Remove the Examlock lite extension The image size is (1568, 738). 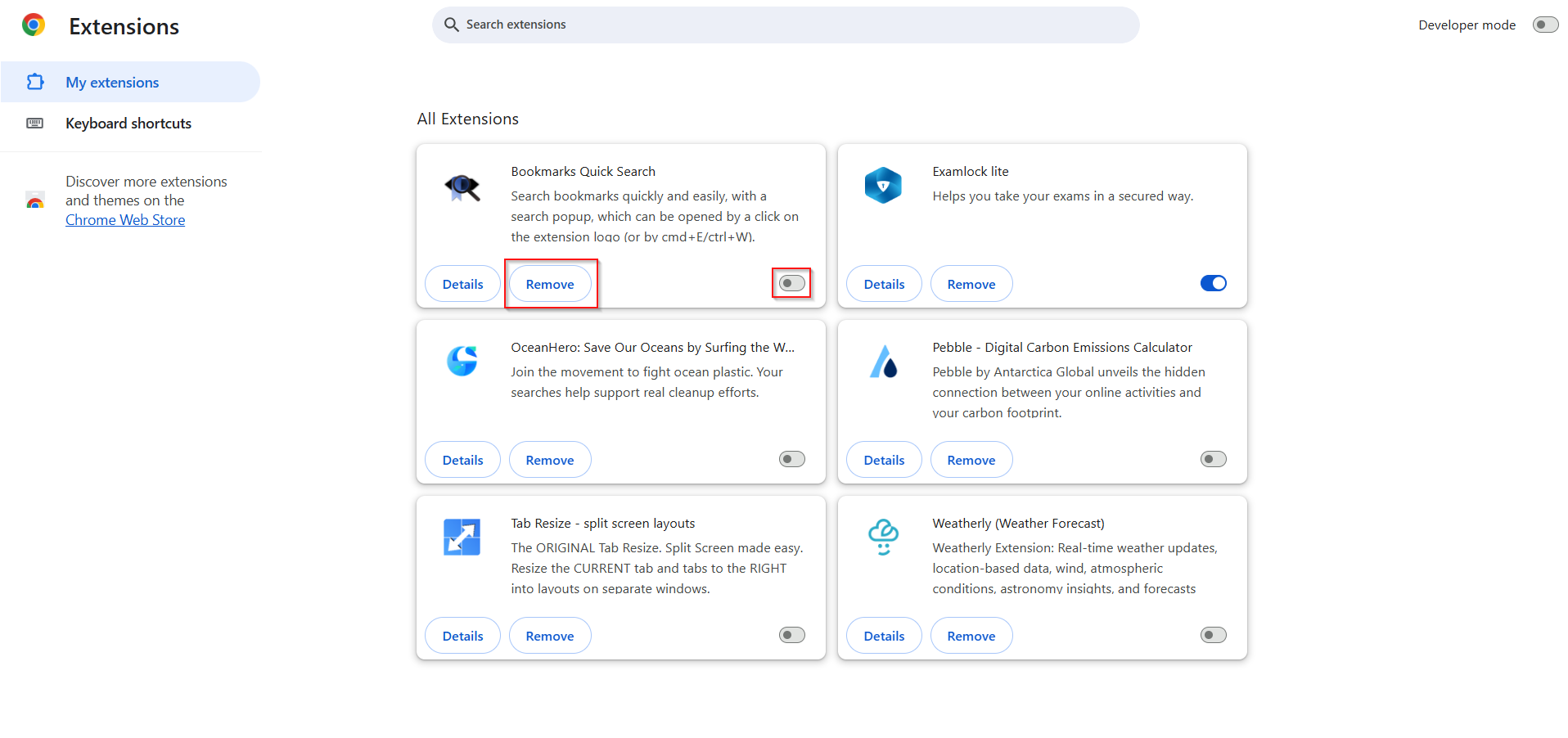[971, 284]
